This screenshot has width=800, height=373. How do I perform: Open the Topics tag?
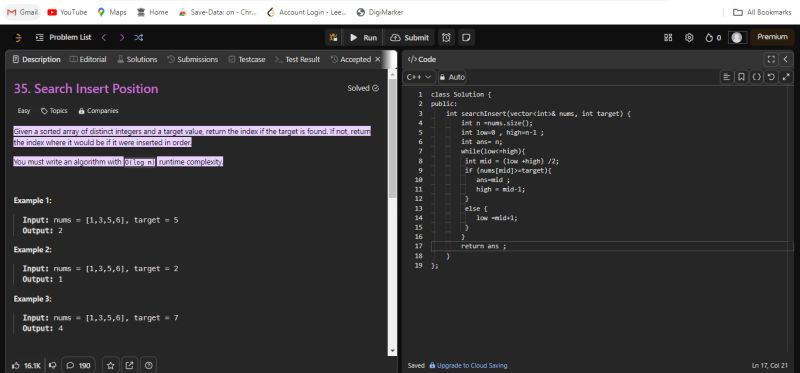[x=54, y=111]
